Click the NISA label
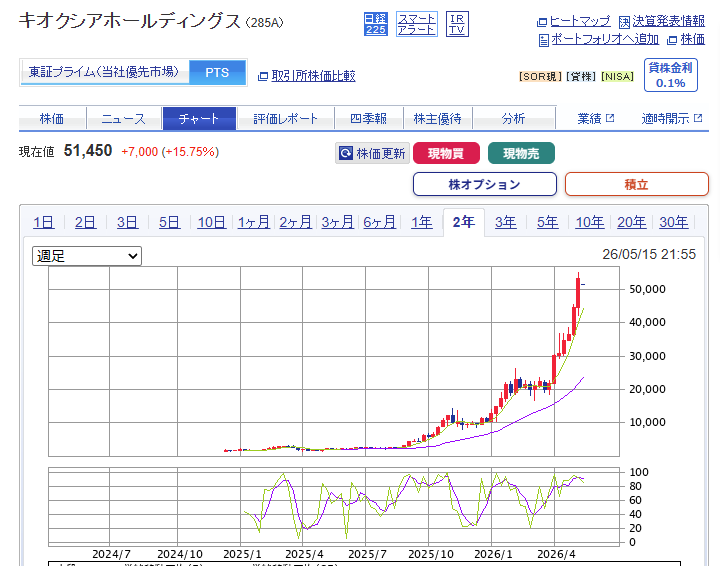The image size is (720, 566). (x=618, y=76)
